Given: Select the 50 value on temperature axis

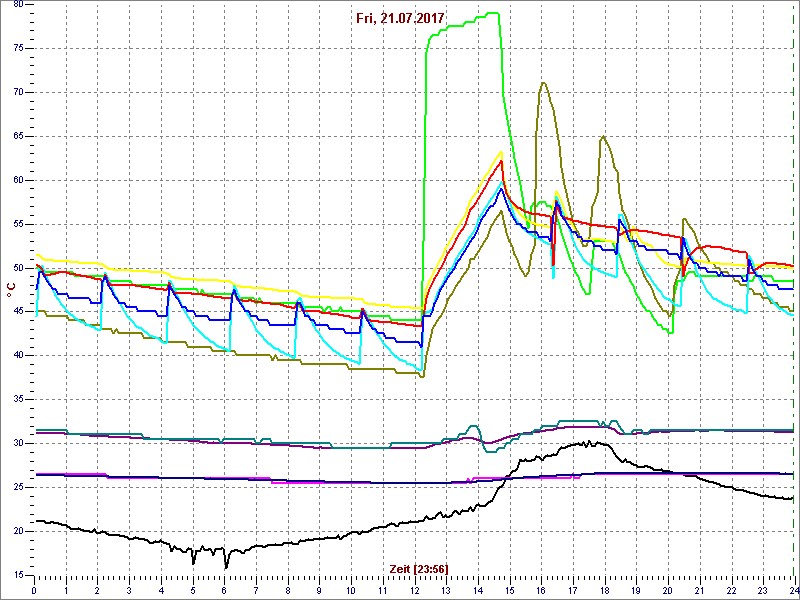Looking at the screenshot, I should coord(19,268).
